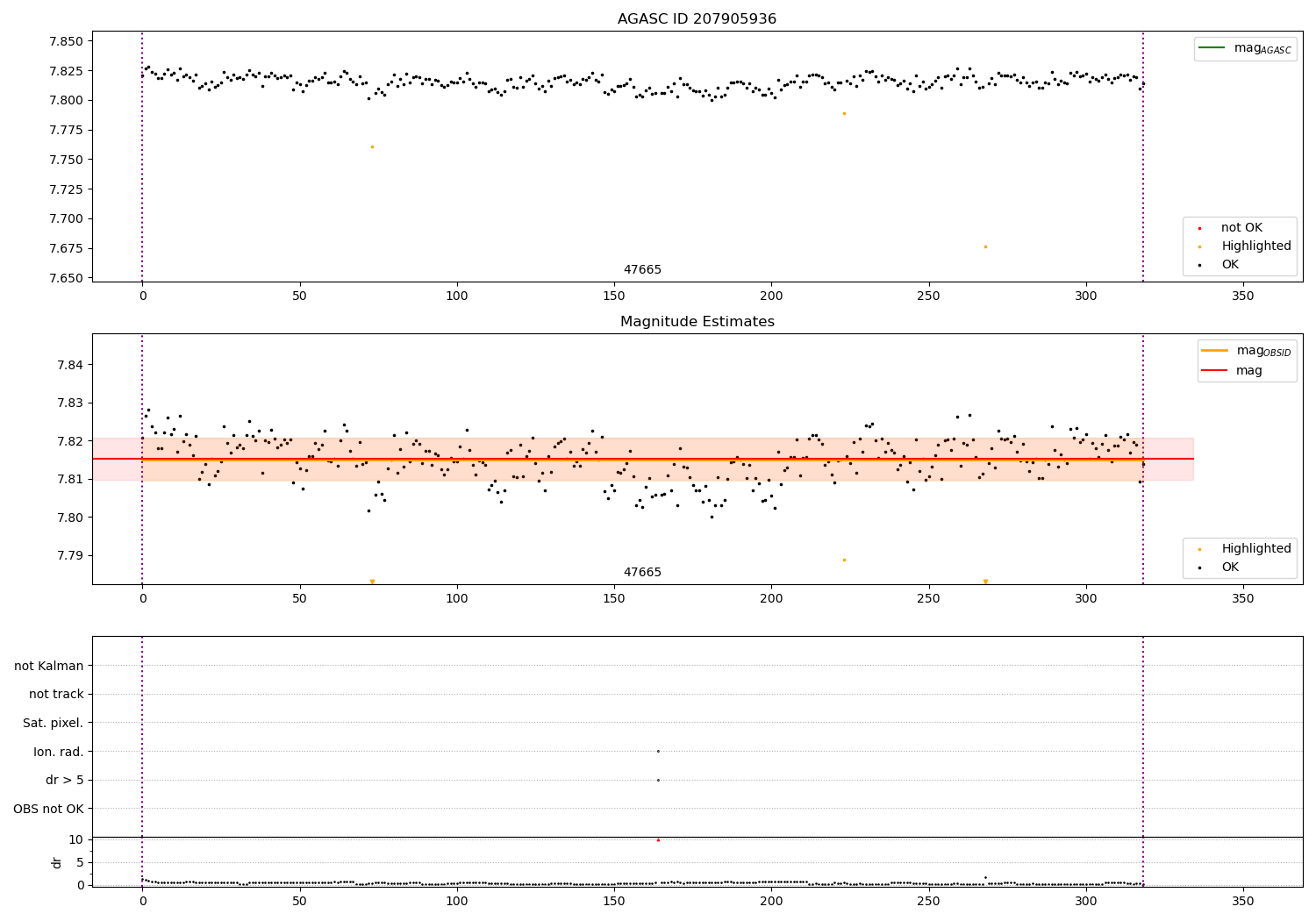Click the '7.79' tick in Magnitude Estimates plot
Viewport: 1316px width, 921px height.
(69, 555)
